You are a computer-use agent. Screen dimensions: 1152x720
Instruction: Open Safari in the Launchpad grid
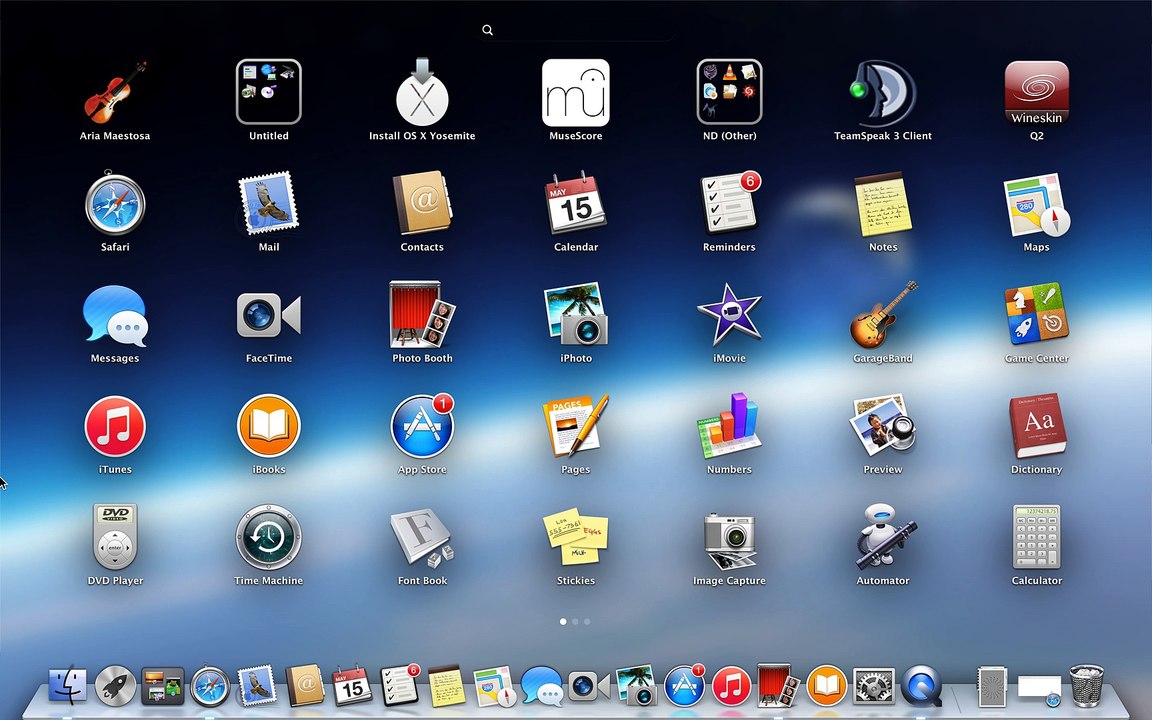pos(115,204)
